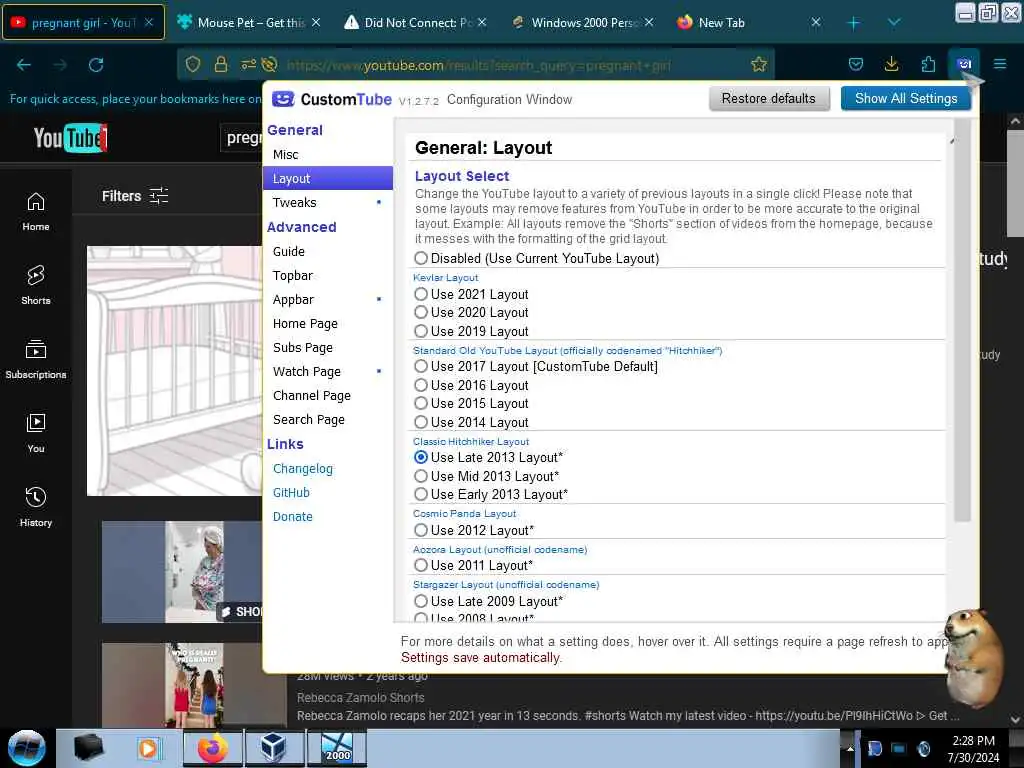Screen dimensions: 1024x768
Task: Open Firefox from the taskbar
Action: [212, 748]
